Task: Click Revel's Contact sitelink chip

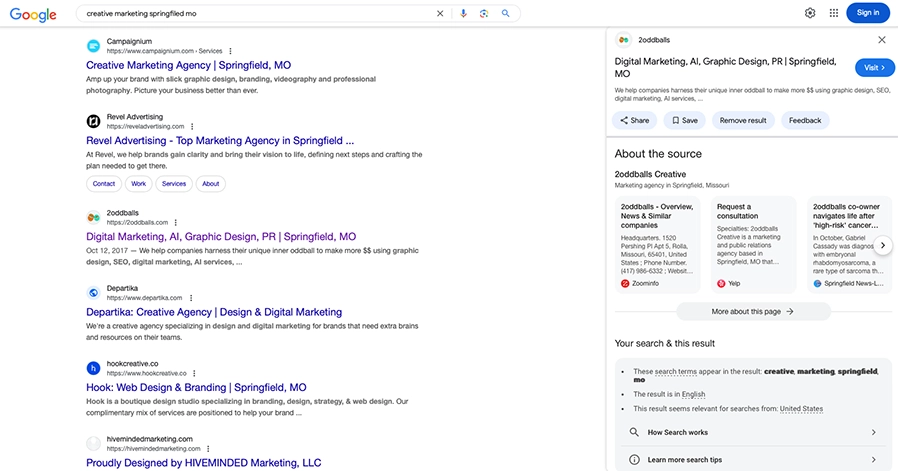Action: point(104,184)
